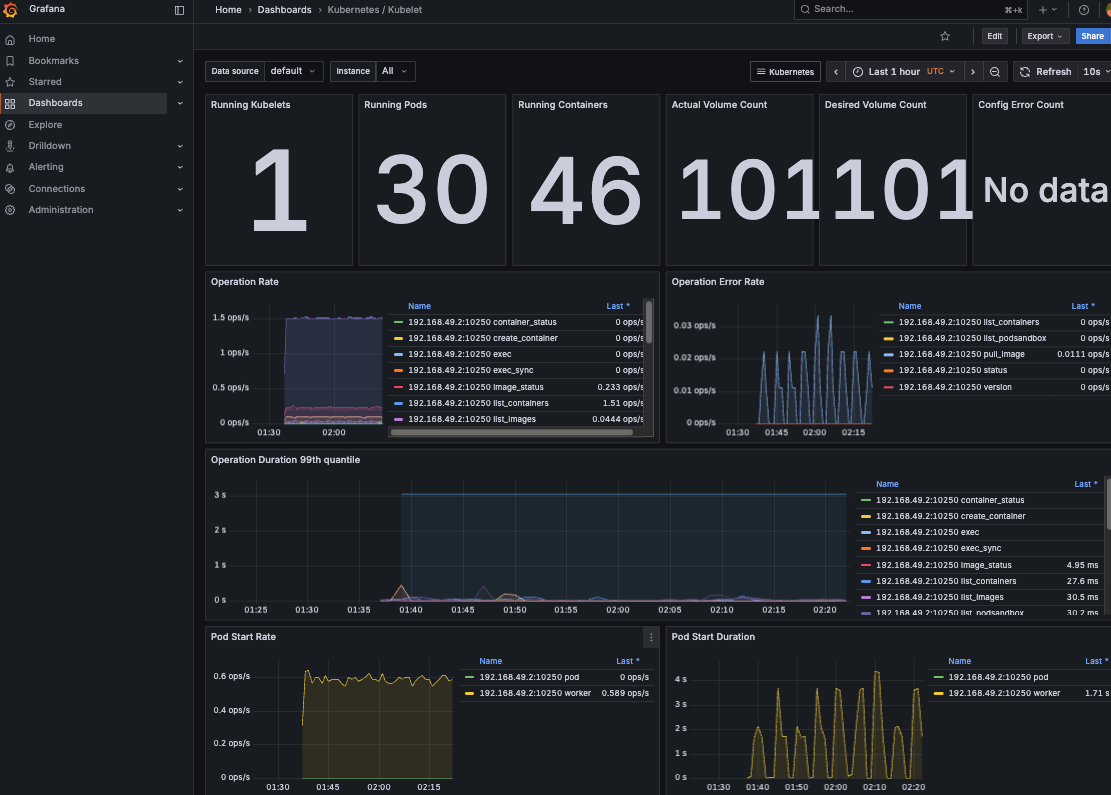Click the Starred star icon in sidebar
Screen dimensions: 1111x795
tap(10, 82)
